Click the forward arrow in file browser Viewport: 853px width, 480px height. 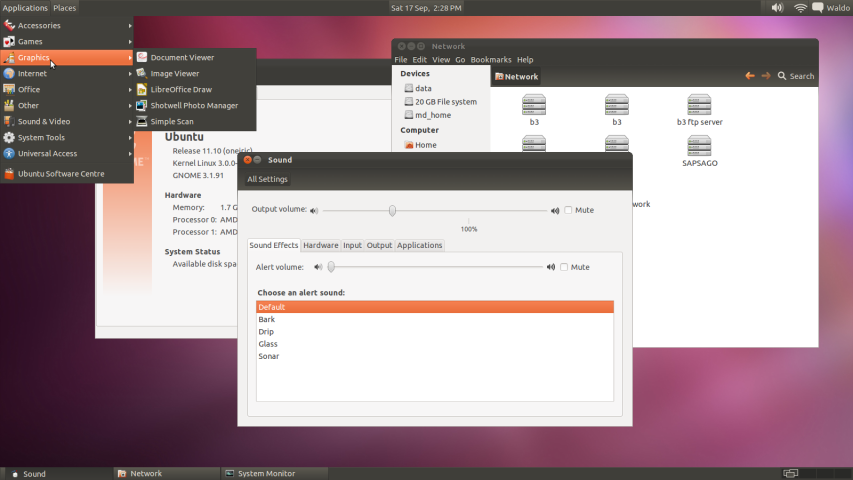pyautogui.click(x=766, y=76)
